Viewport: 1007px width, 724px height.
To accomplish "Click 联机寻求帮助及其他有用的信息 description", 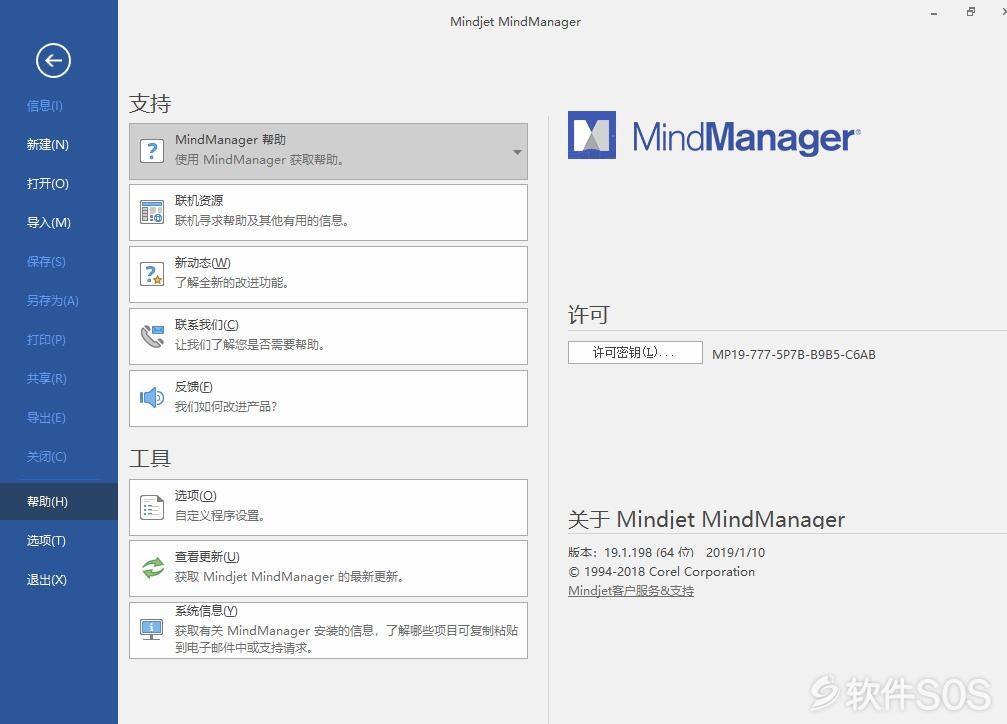I will 262,221.
